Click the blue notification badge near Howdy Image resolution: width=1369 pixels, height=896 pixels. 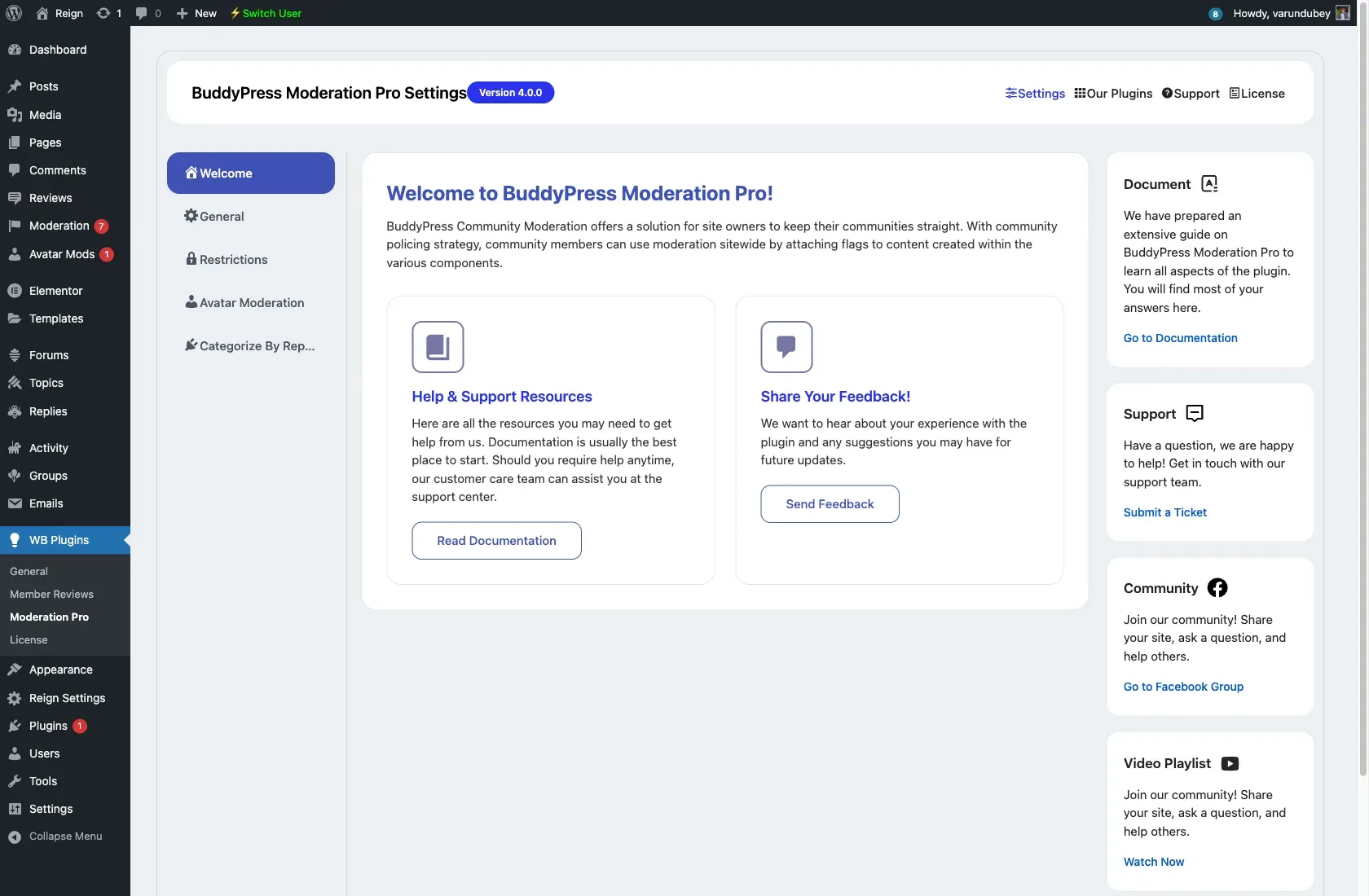(1215, 14)
